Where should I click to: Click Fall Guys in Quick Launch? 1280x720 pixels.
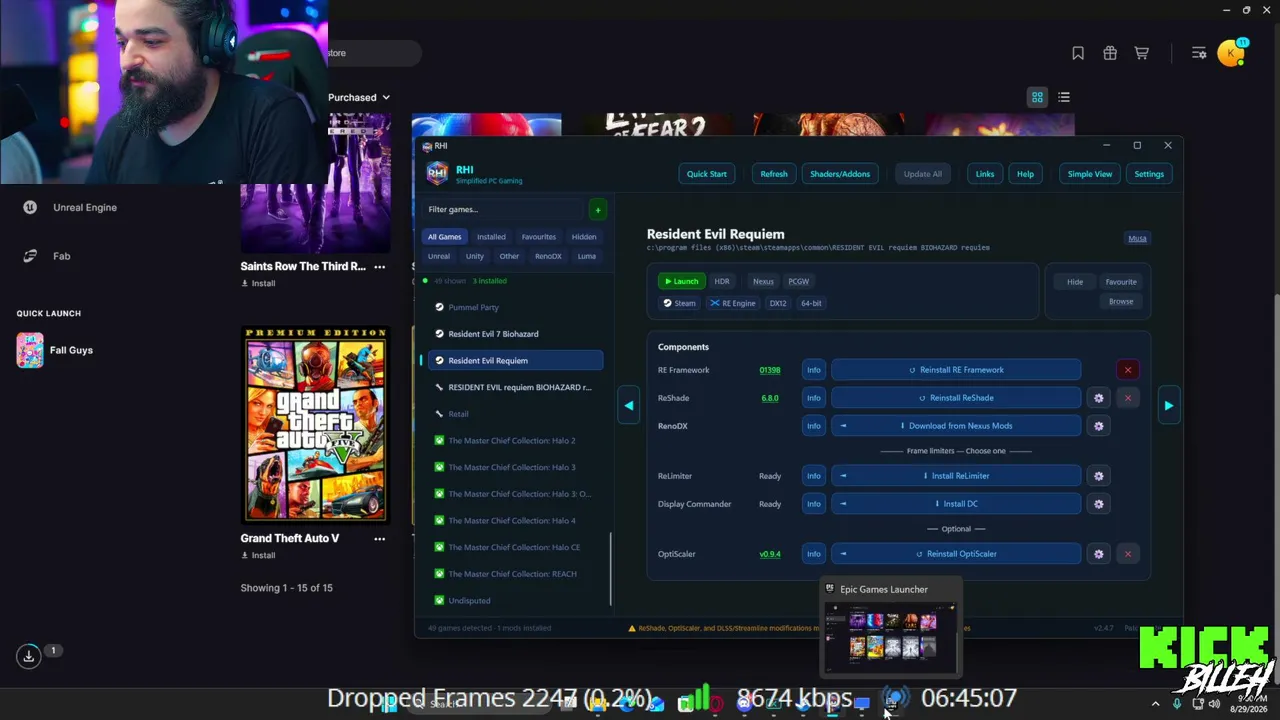point(56,350)
